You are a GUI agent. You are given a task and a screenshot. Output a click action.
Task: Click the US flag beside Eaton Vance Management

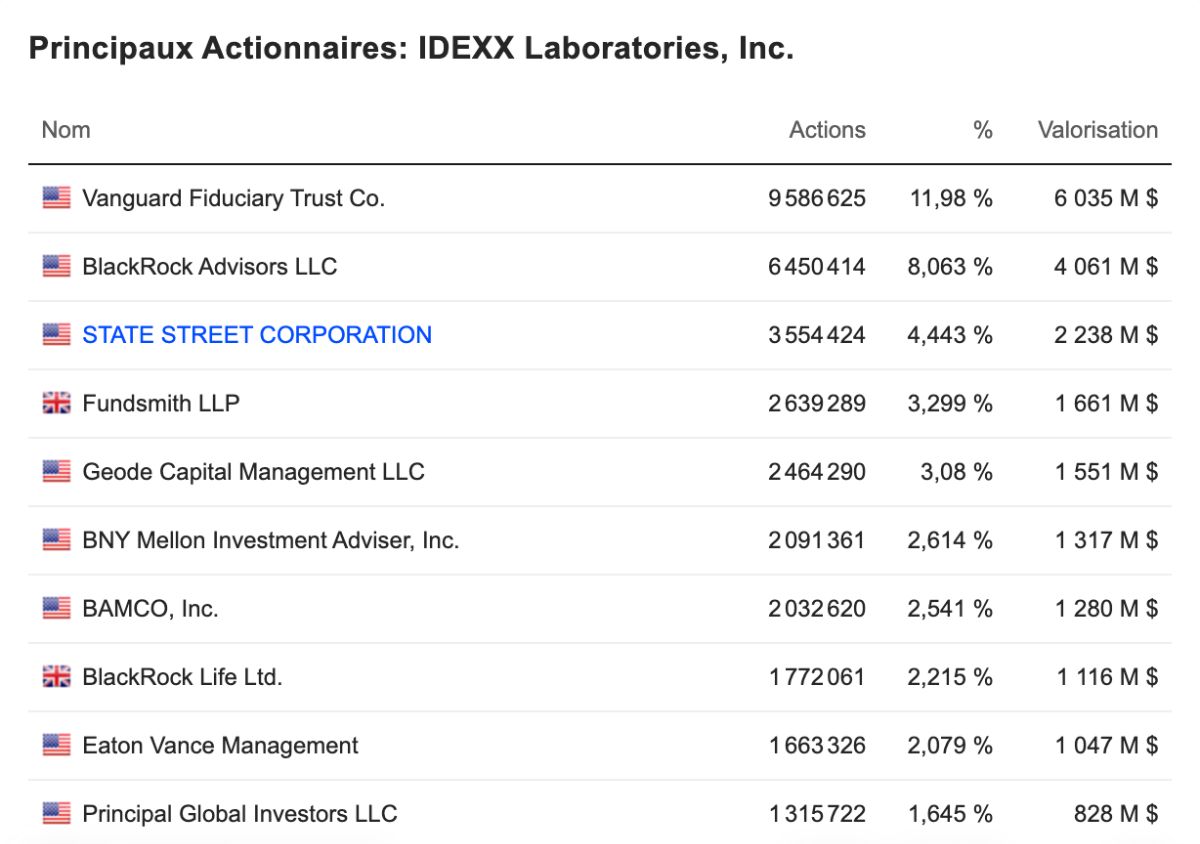click(56, 745)
